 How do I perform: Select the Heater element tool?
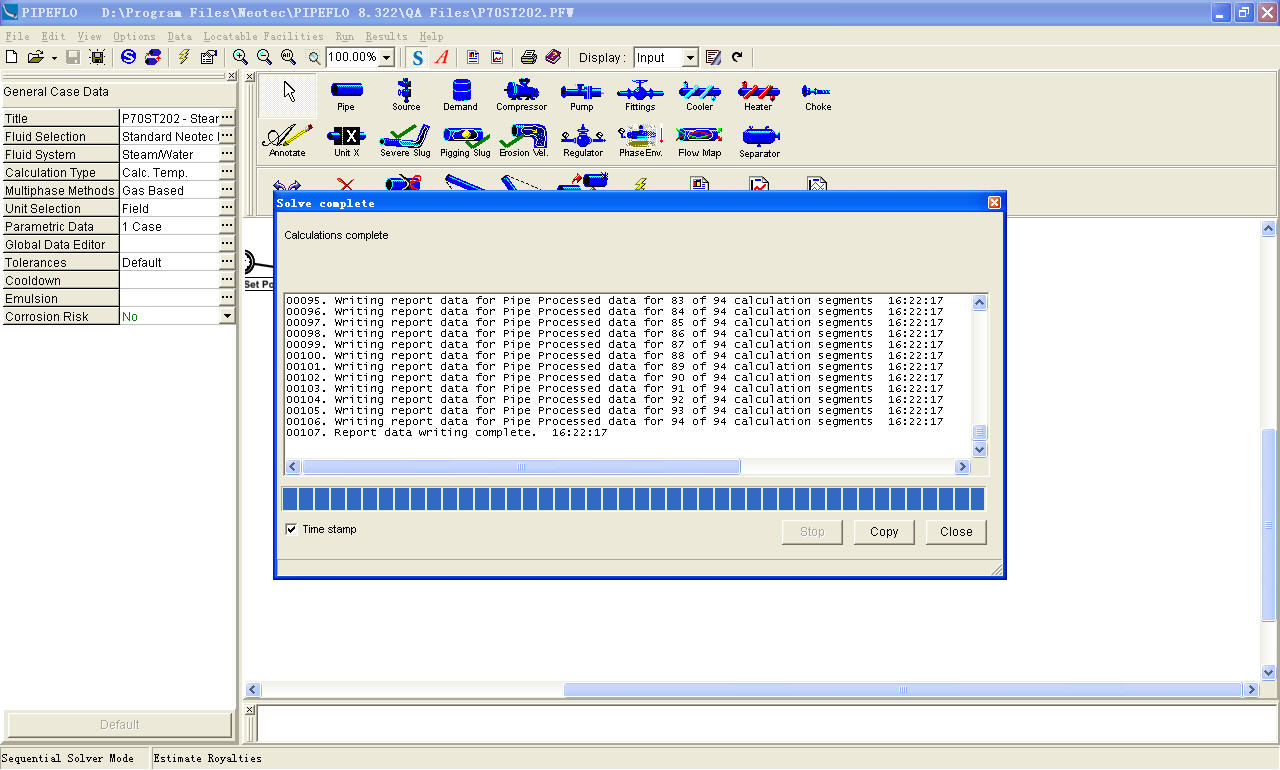(758, 95)
